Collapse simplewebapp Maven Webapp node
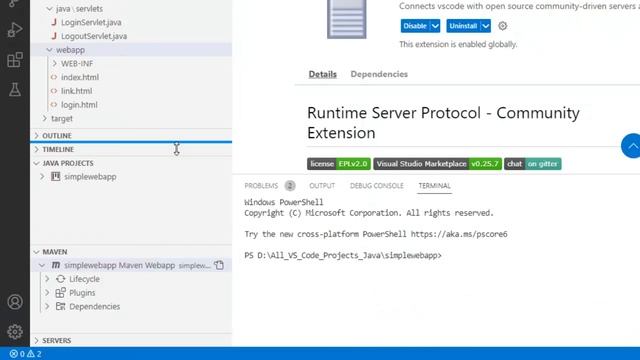The width and height of the screenshot is (640, 360). [42, 265]
